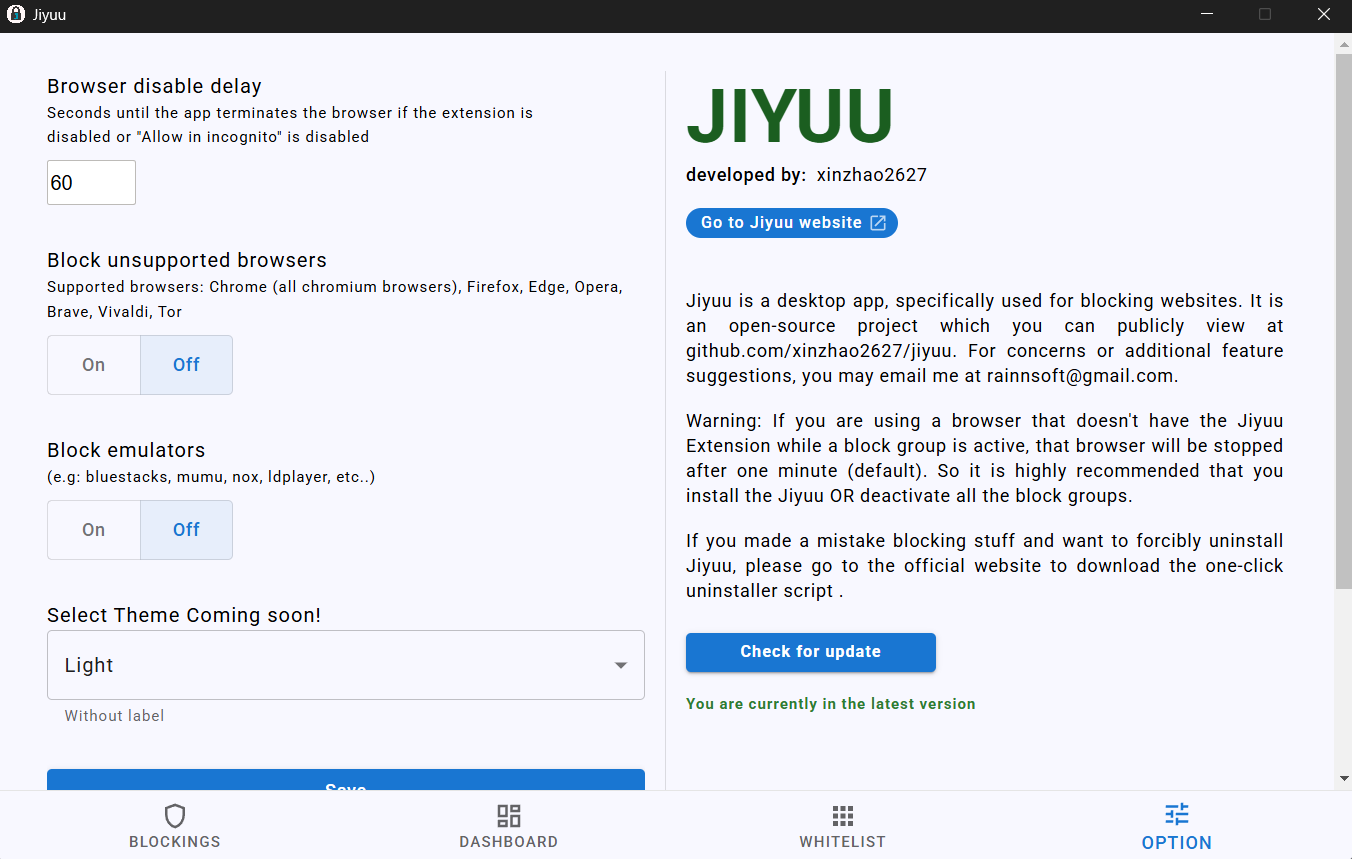Click the Save button
Screen dimensions: 1352x859
tap(346, 781)
